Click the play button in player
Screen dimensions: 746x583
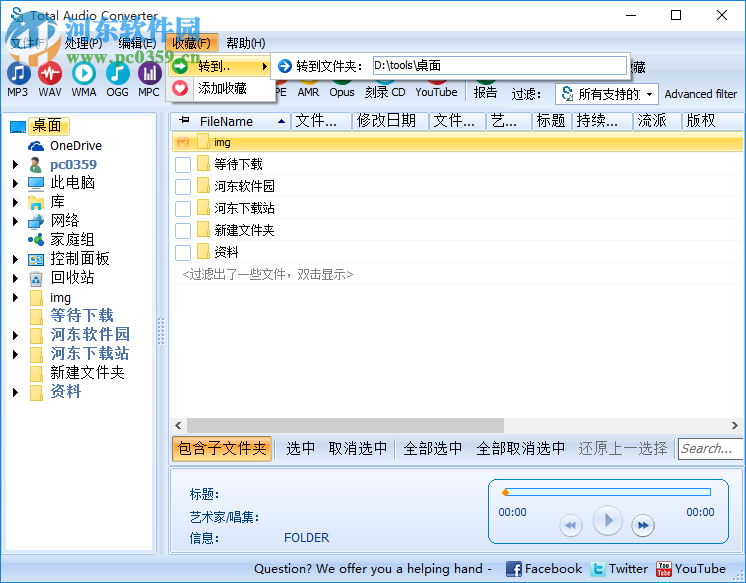tap(608, 521)
